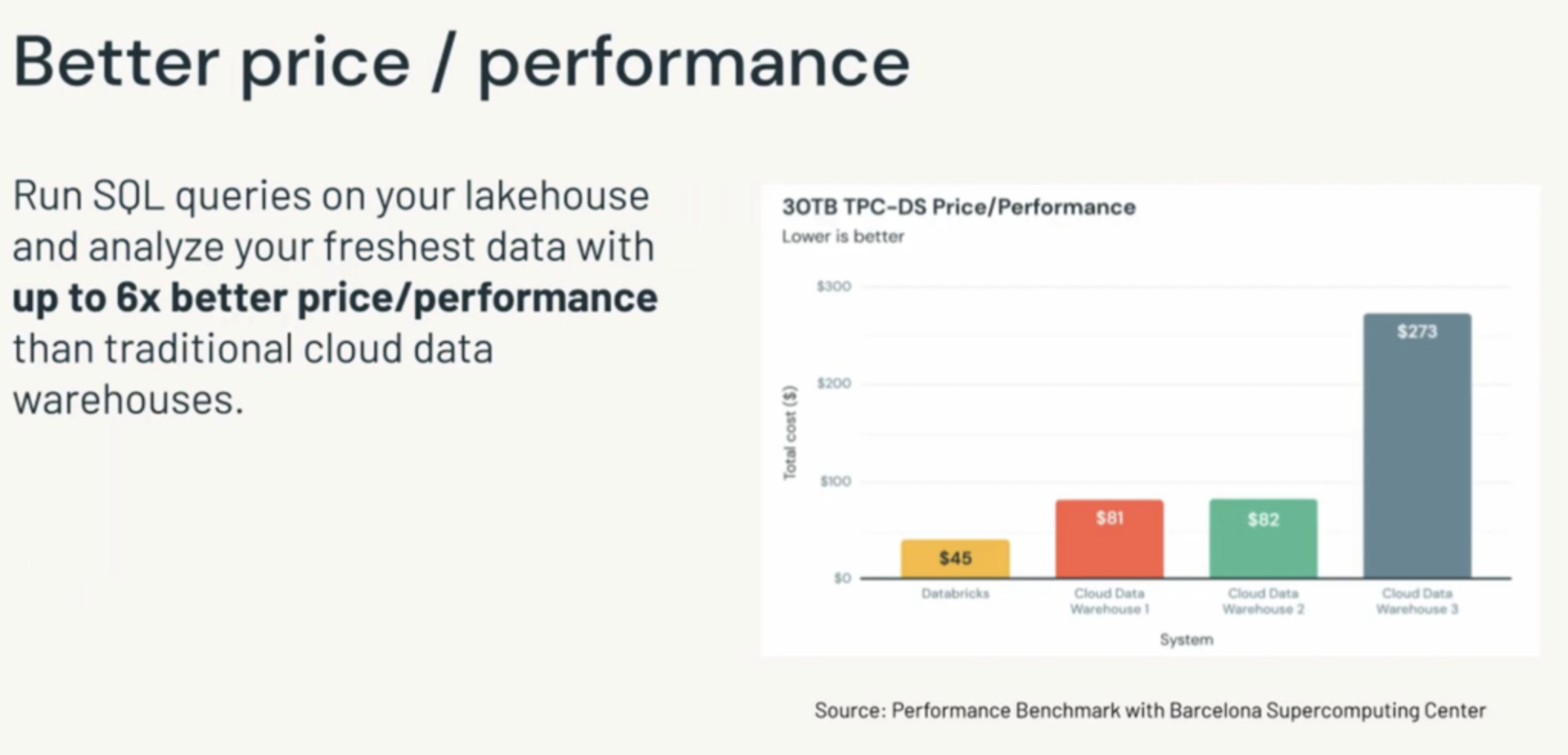Click the "Databricks" x-axis label
Screen dimensions: 1568x755
(x=955, y=593)
